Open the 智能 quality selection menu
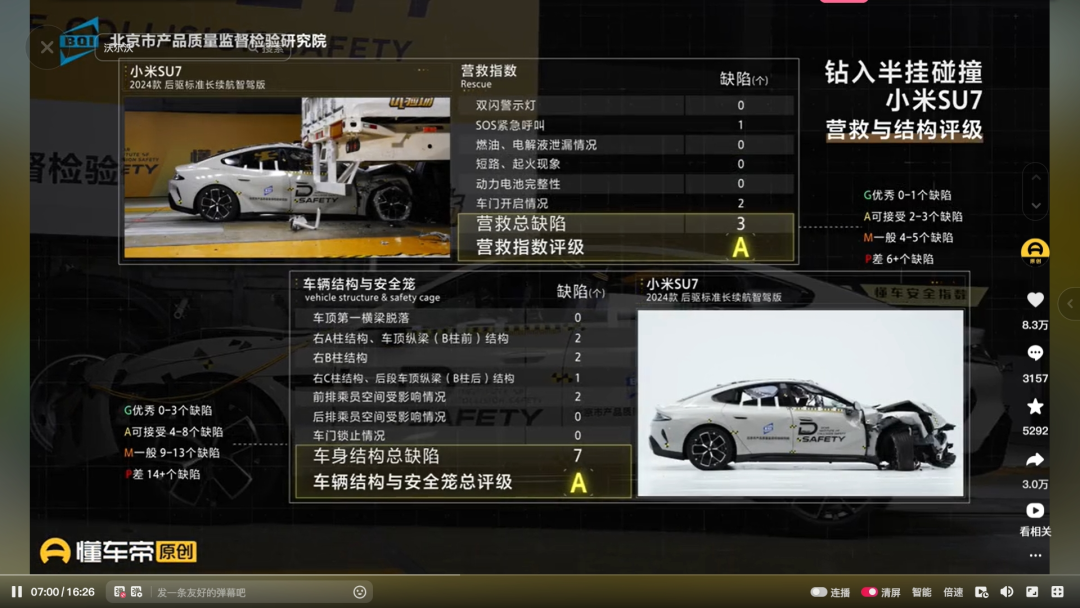Screen dimensions: 1080x608 921,592
